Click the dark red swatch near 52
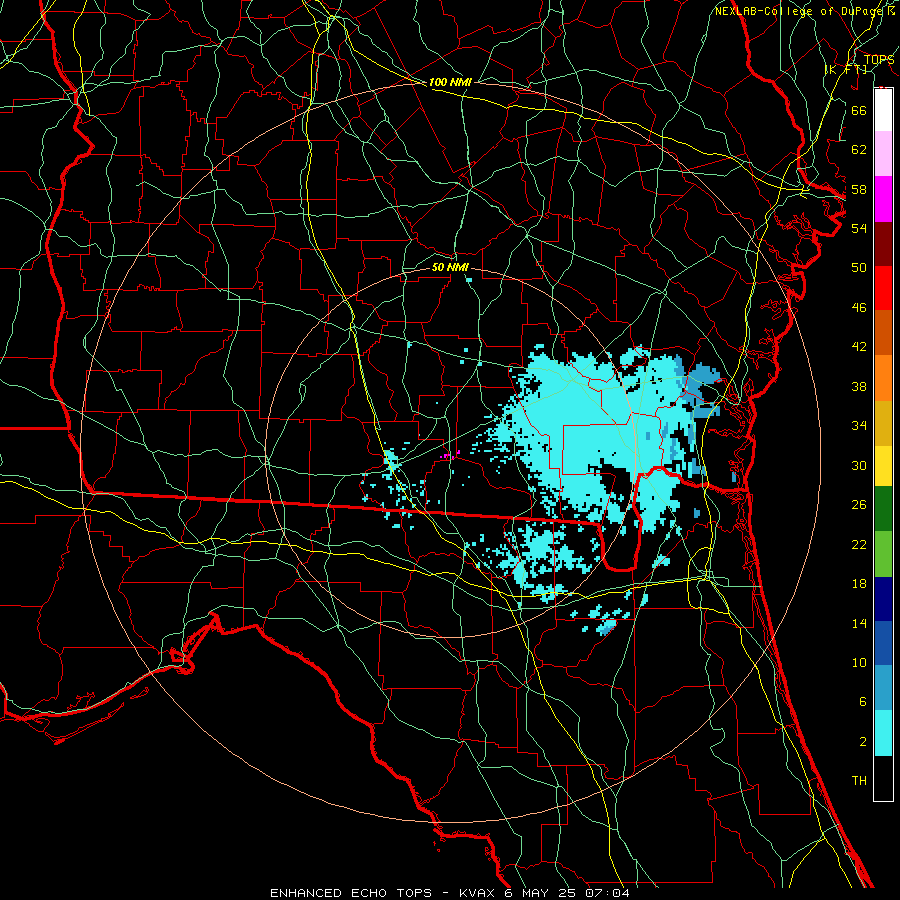900x900 pixels. [x=883, y=243]
